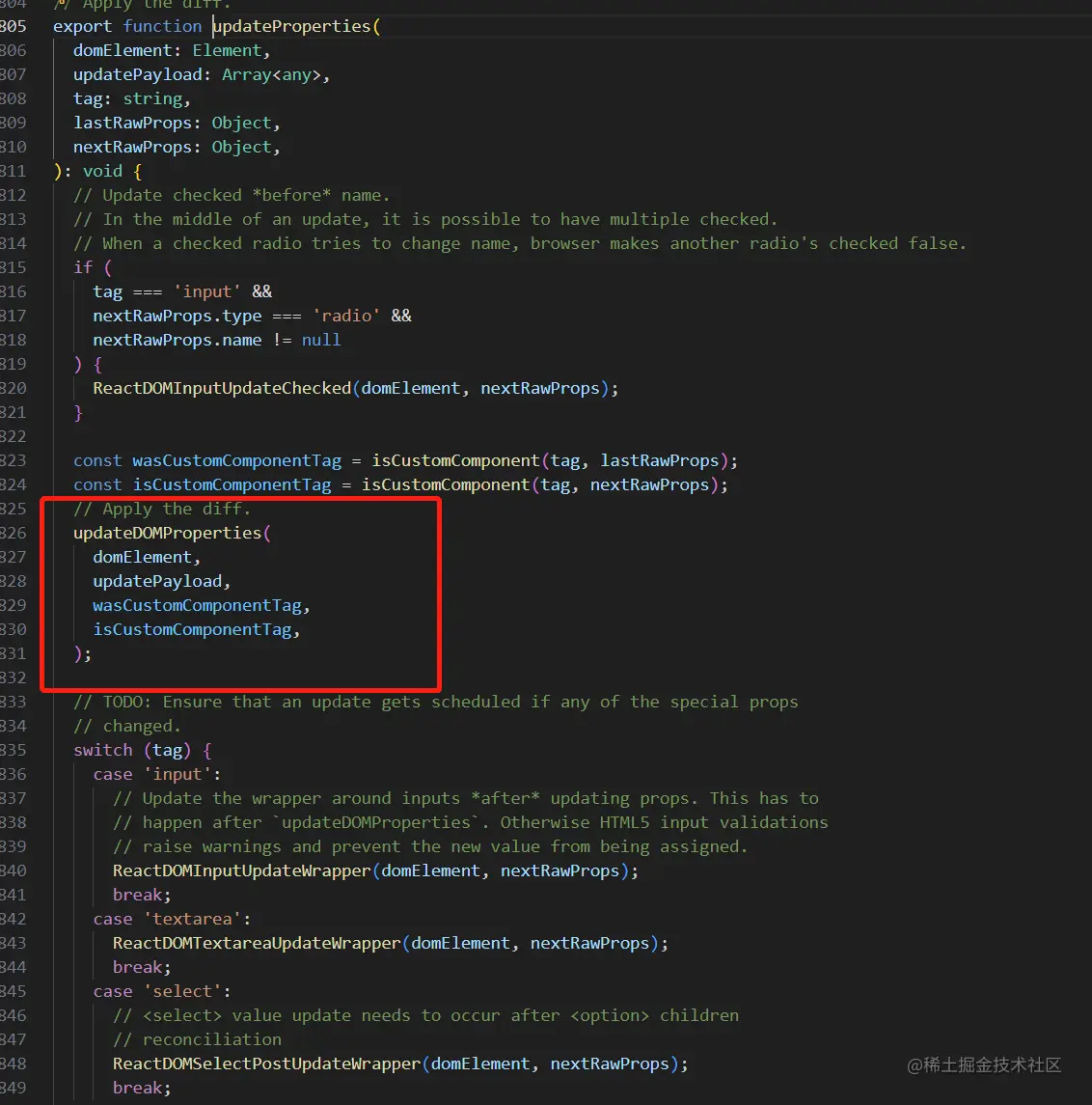
Task: Click the switch keyword
Action: [x=103, y=750]
